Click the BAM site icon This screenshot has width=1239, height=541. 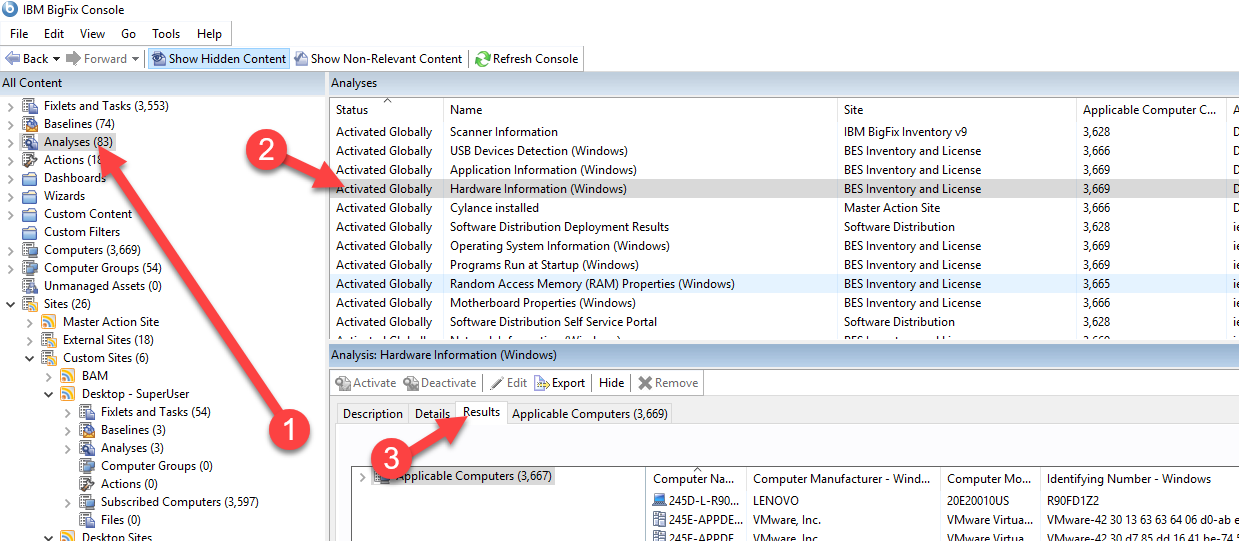[68, 376]
